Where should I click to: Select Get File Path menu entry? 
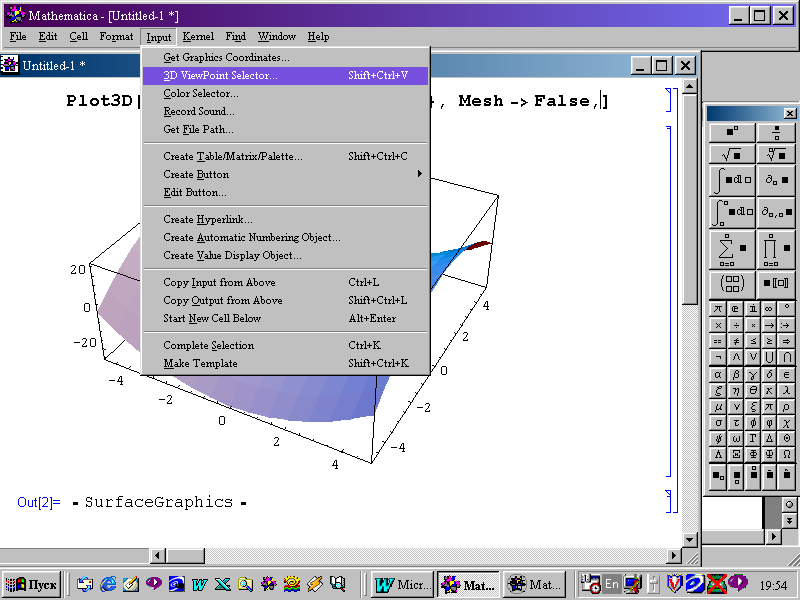285,130
